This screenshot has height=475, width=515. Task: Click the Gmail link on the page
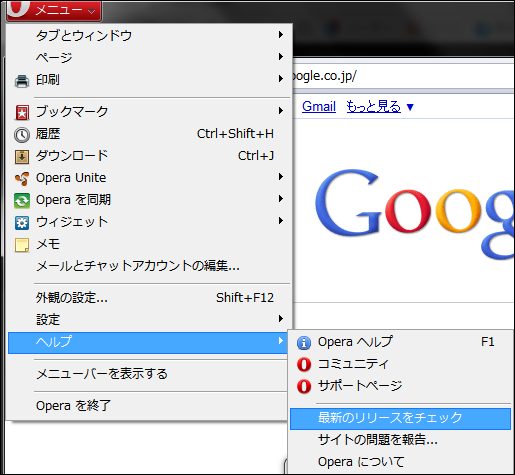coord(319,107)
